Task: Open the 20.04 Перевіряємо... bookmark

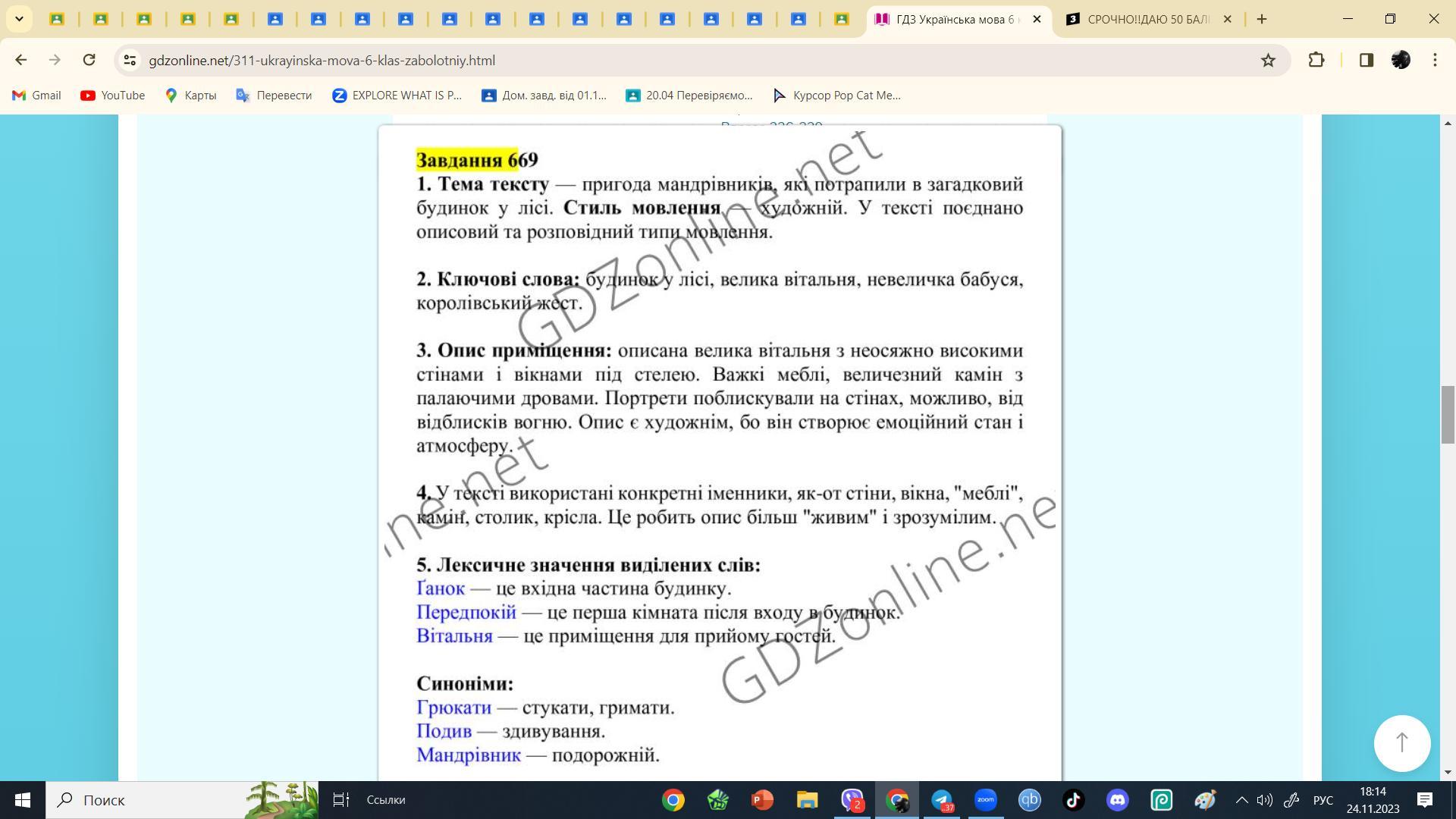Action: coord(689,95)
